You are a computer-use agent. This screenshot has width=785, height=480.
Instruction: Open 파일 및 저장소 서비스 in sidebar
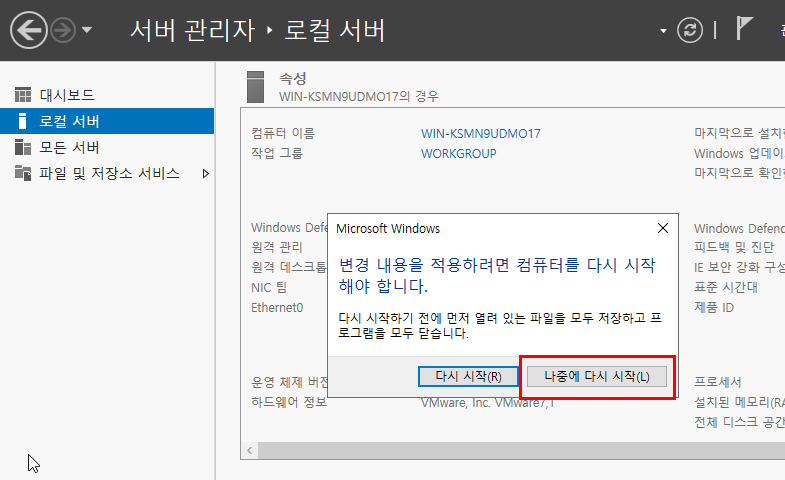tap(107, 173)
